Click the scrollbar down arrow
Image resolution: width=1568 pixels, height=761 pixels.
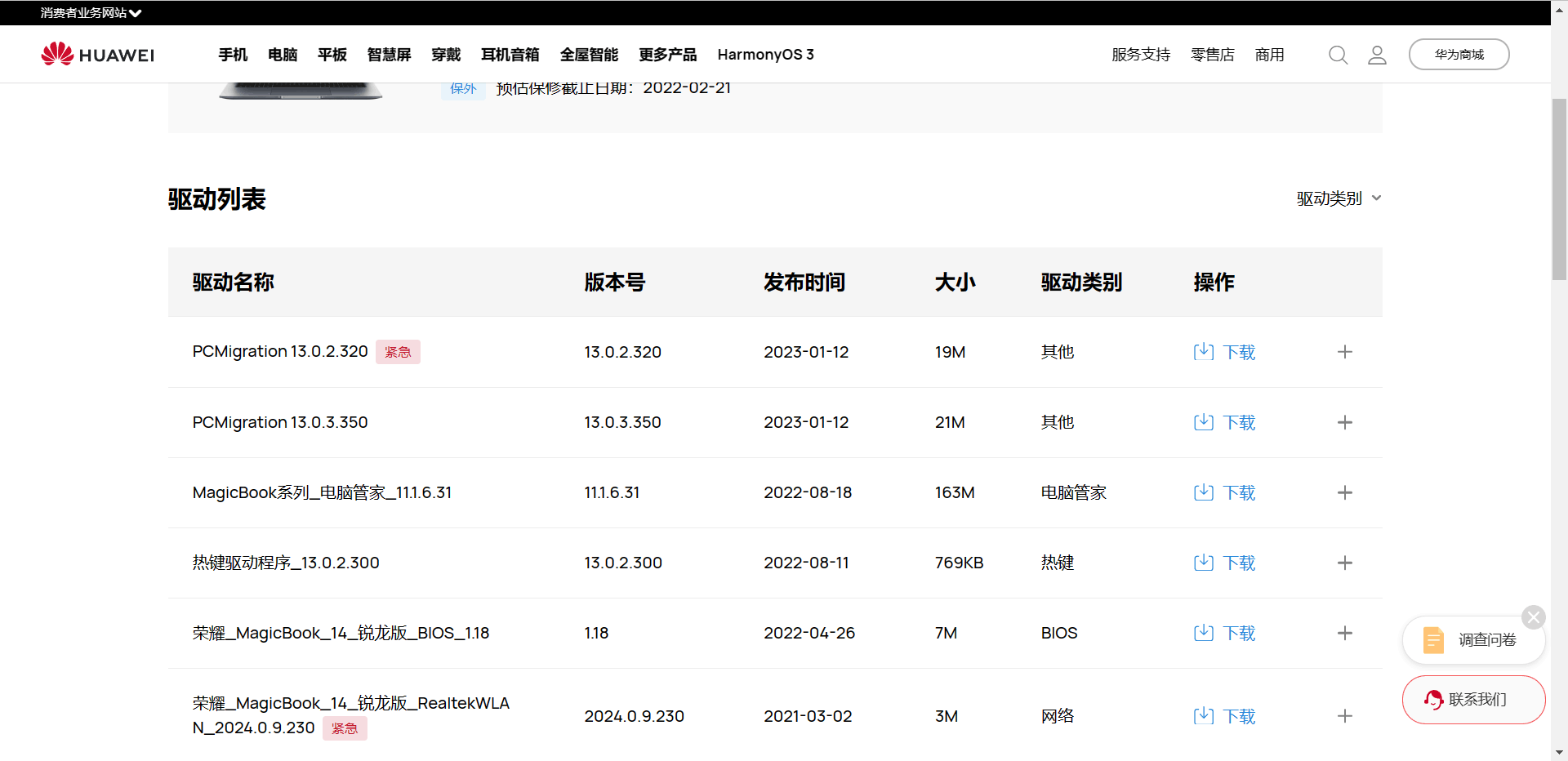pos(1559,753)
